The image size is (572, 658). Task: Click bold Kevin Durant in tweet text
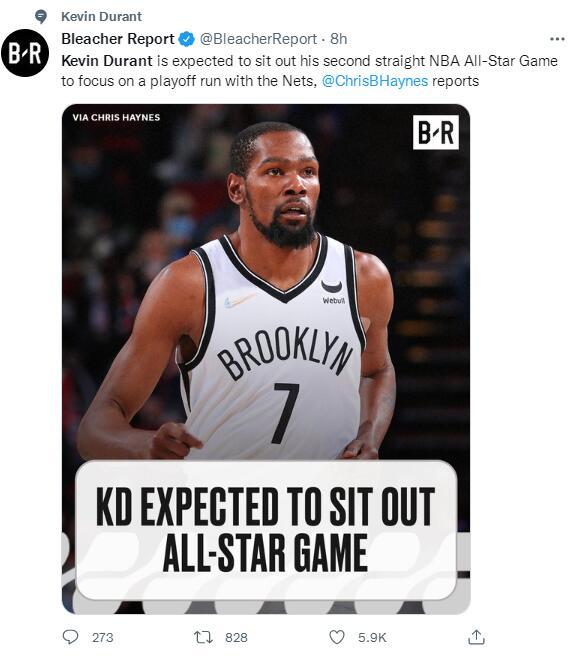pyautogui.click(x=107, y=61)
